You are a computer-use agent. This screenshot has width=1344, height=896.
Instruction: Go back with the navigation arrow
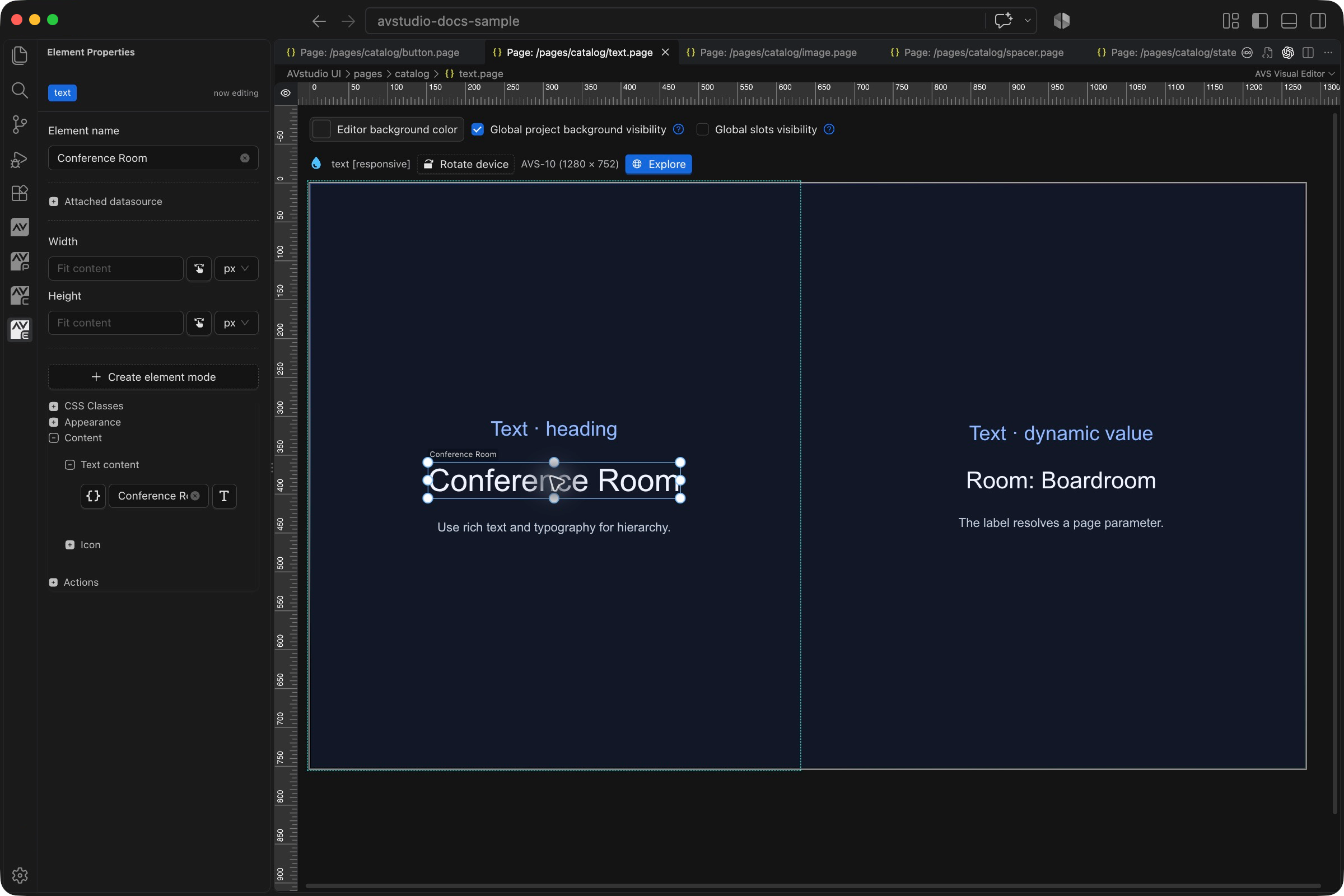tap(319, 21)
